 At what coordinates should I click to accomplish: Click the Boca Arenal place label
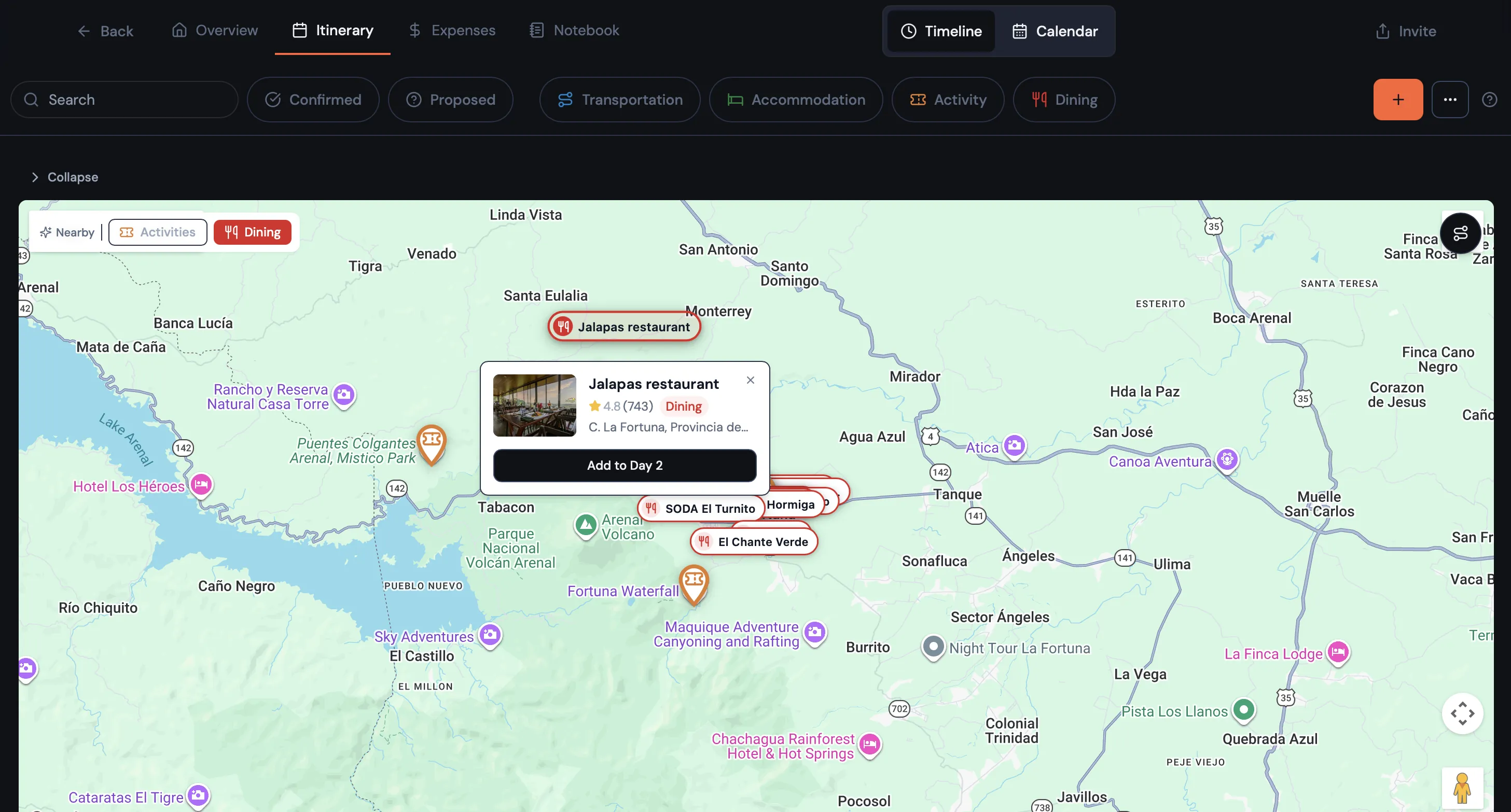tap(1252, 318)
